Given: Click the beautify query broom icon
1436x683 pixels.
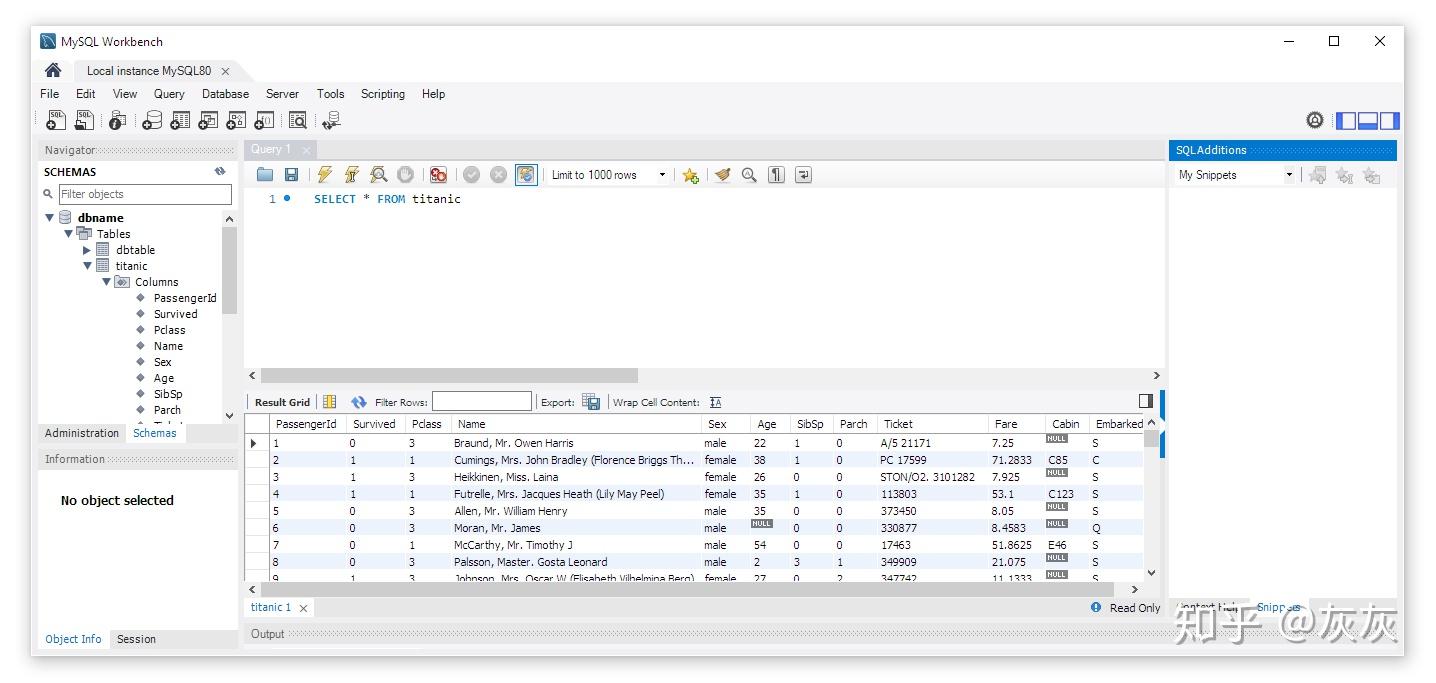Looking at the screenshot, I should 722,175.
